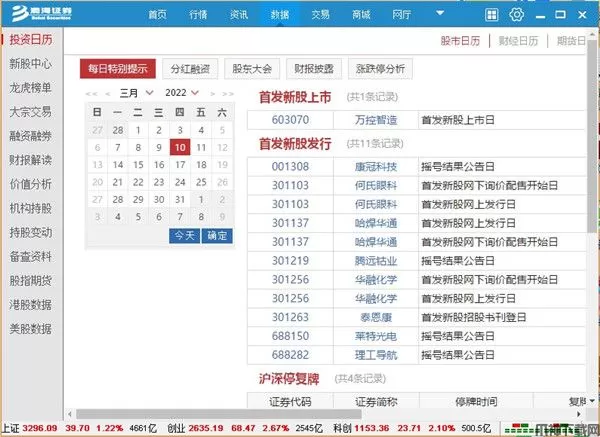Go to previous month with the < arrow
The image size is (600, 437).
coord(108,94)
